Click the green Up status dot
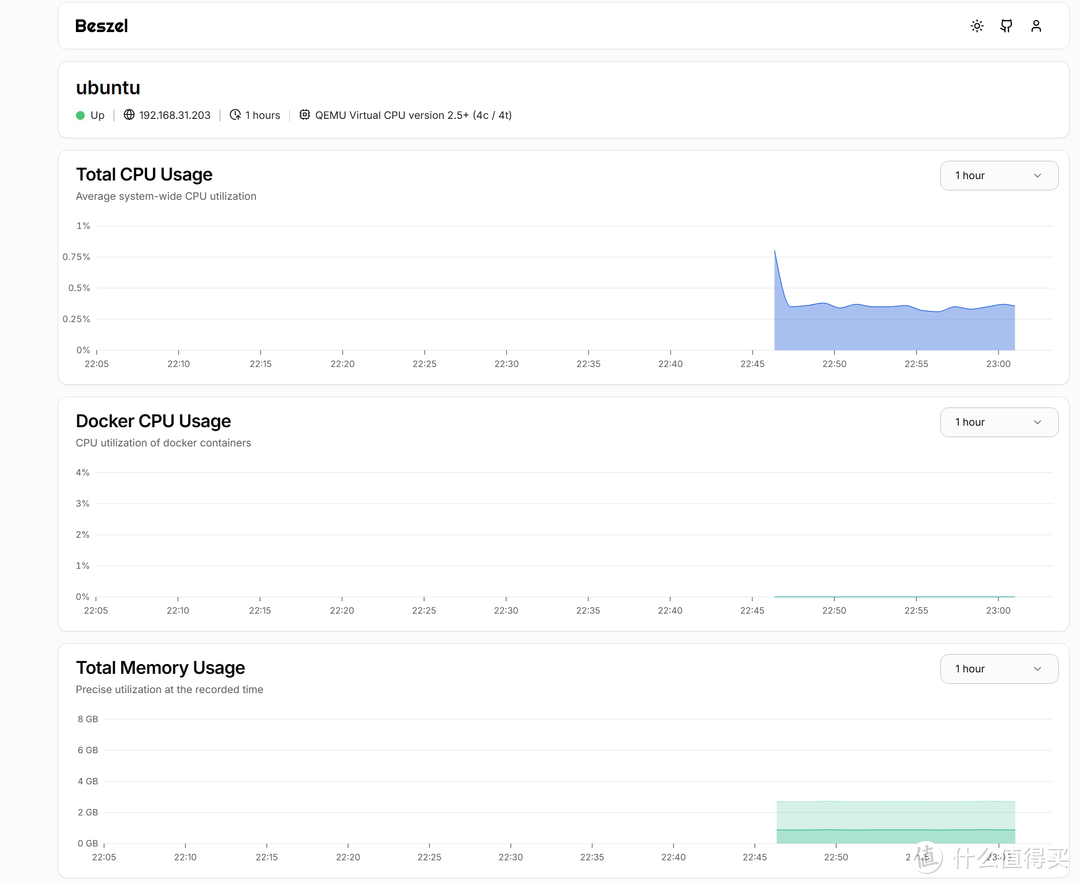 (80, 115)
